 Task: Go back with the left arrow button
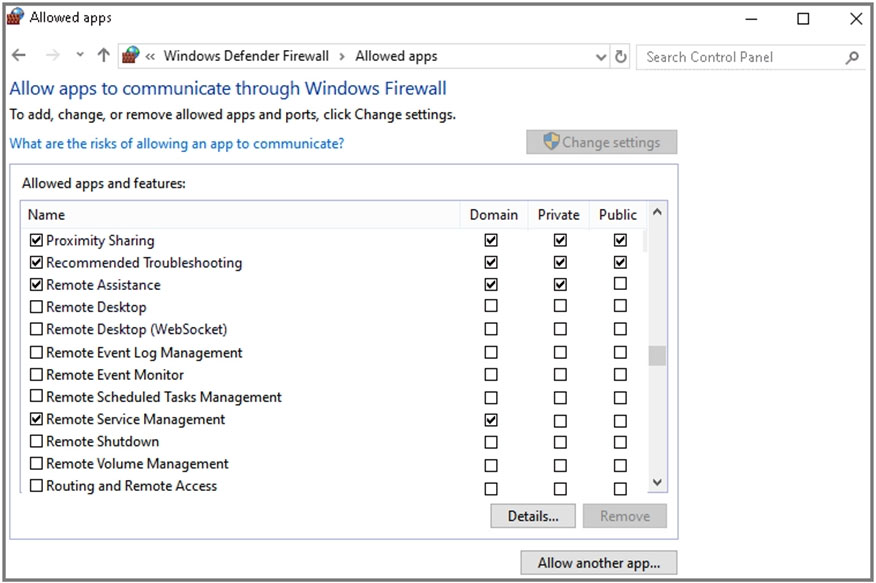(19, 55)
